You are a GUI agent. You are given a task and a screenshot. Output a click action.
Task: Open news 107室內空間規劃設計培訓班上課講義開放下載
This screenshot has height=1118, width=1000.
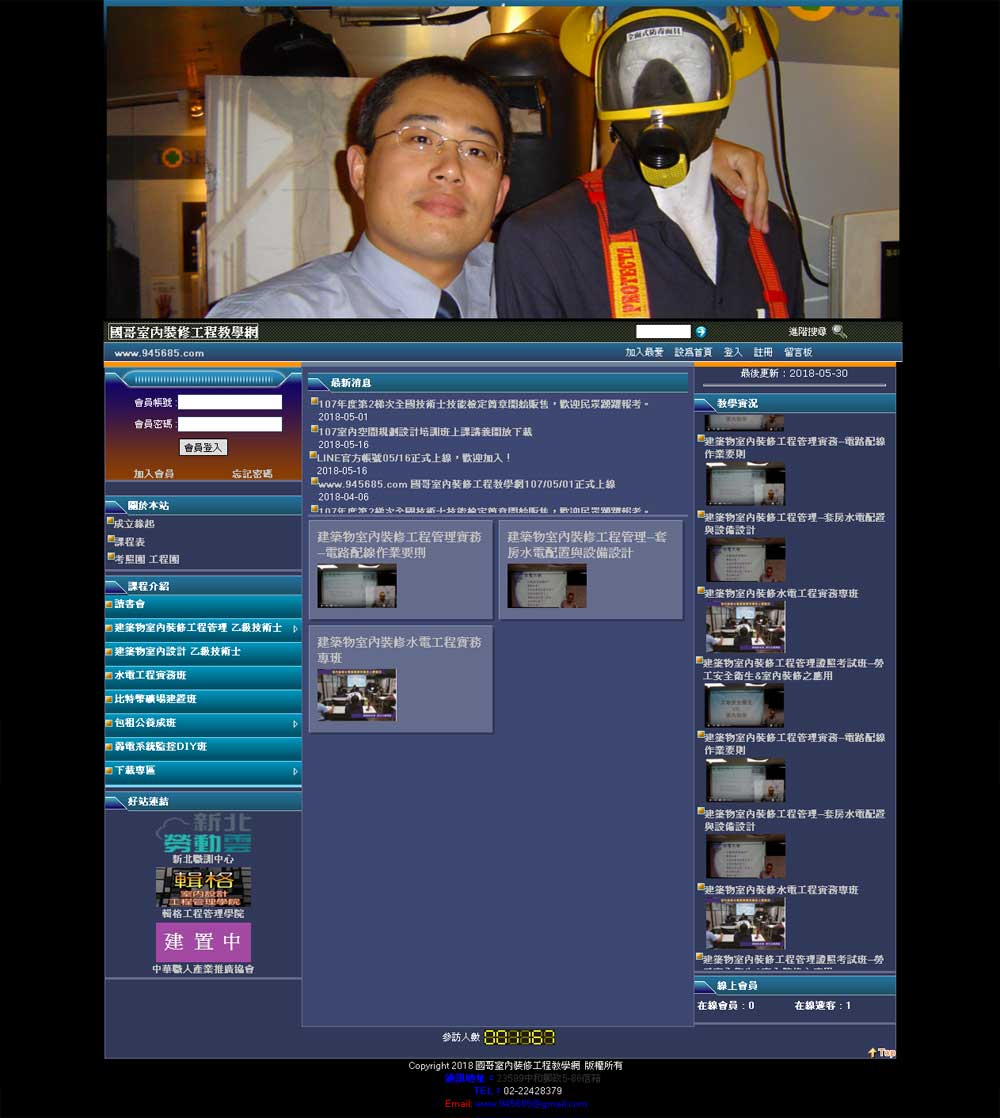coord(425,432)
